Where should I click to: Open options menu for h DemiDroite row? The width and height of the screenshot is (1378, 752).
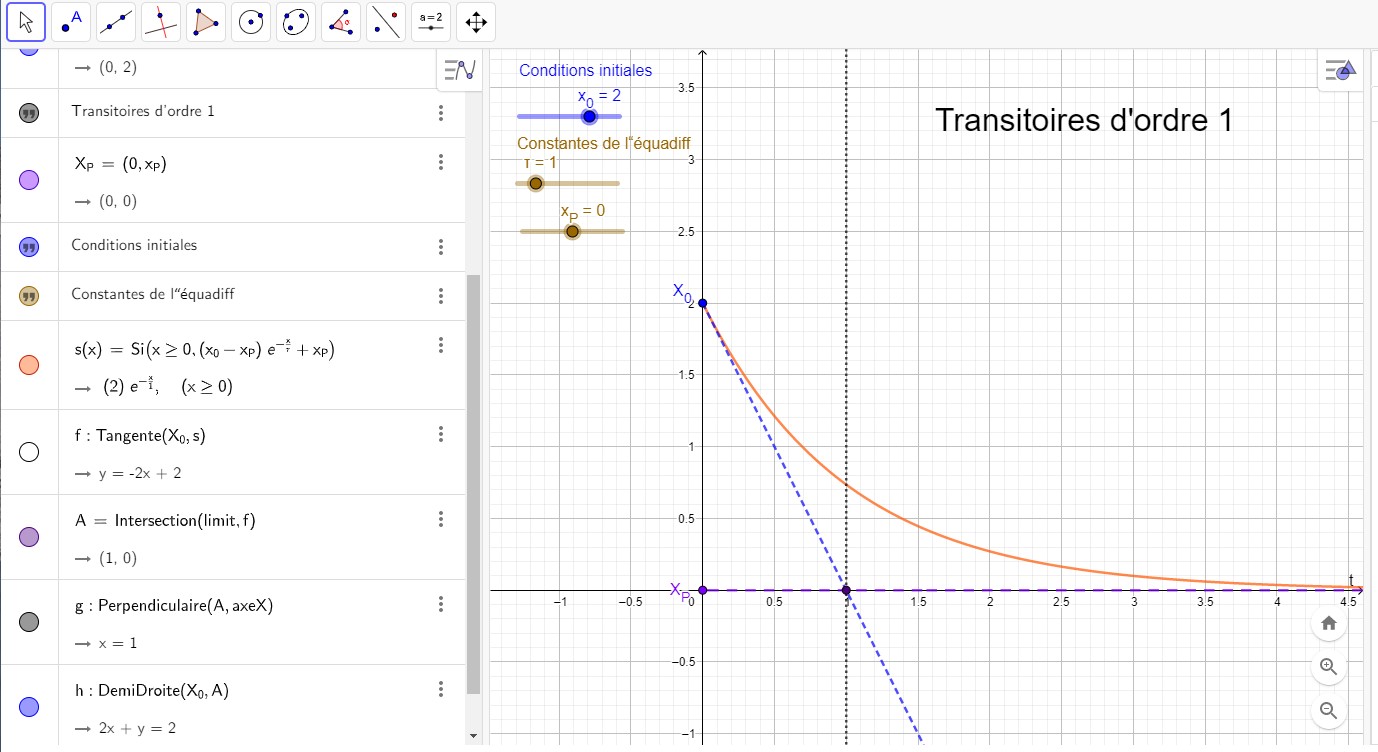click(x=441, y=689)
